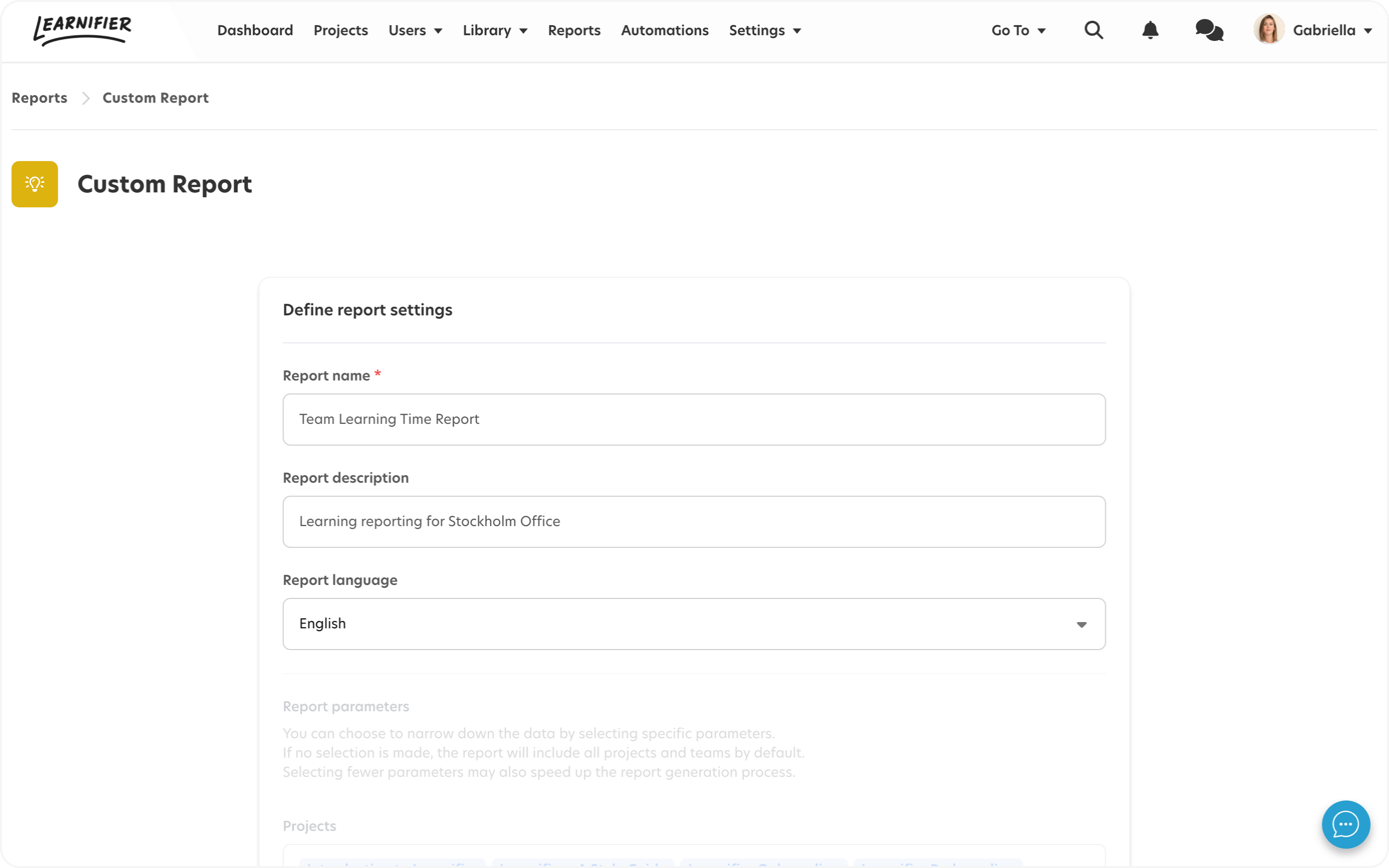Open chat messages icon

[x=1210, y=30]
